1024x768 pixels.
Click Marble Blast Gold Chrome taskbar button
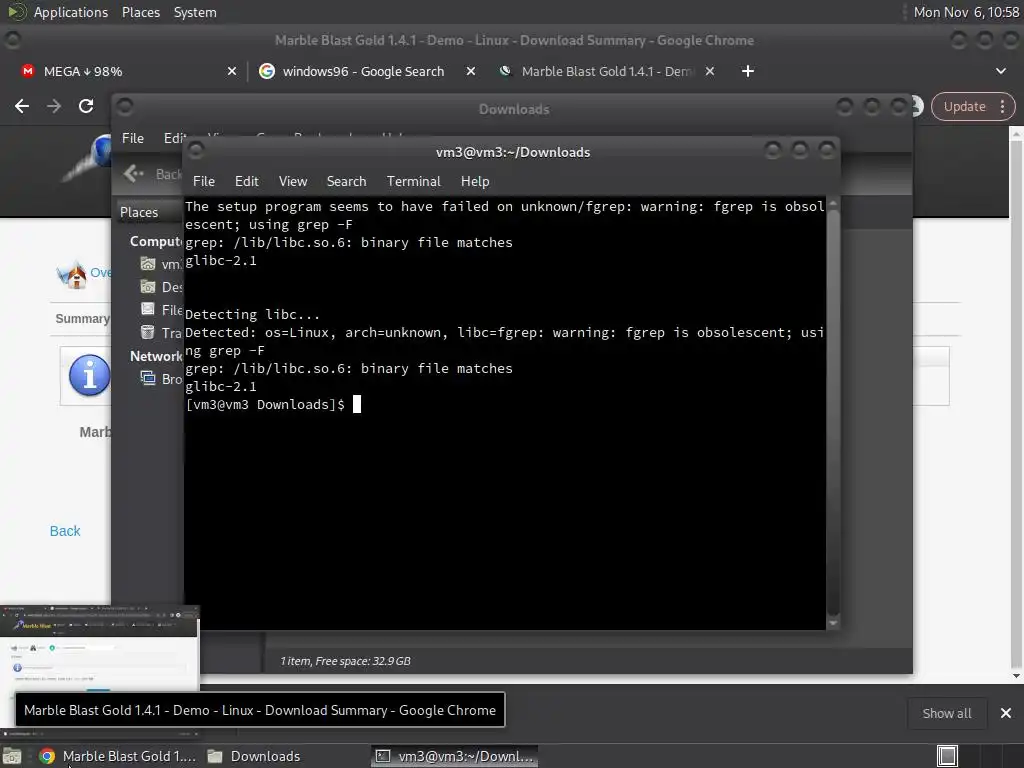click(118, 756)
